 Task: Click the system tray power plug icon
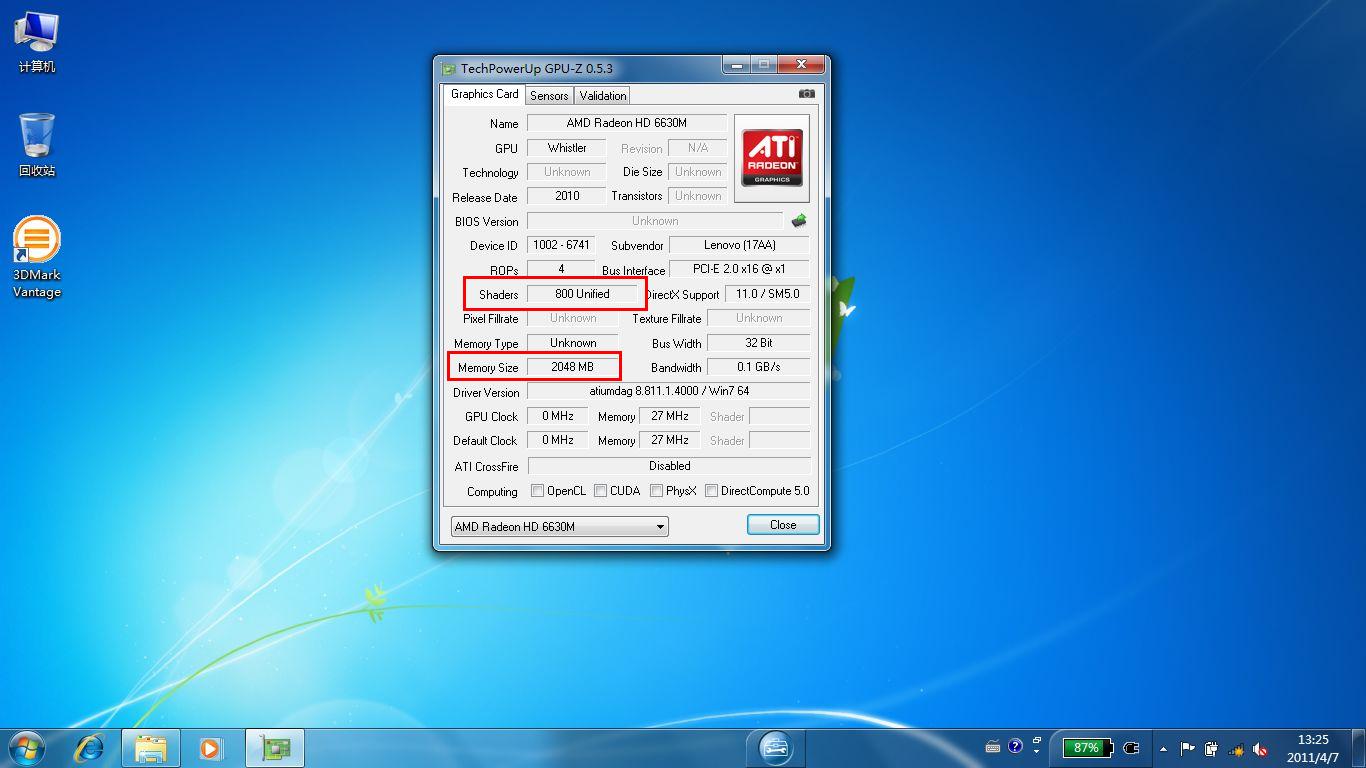[x=1211, y=748]
